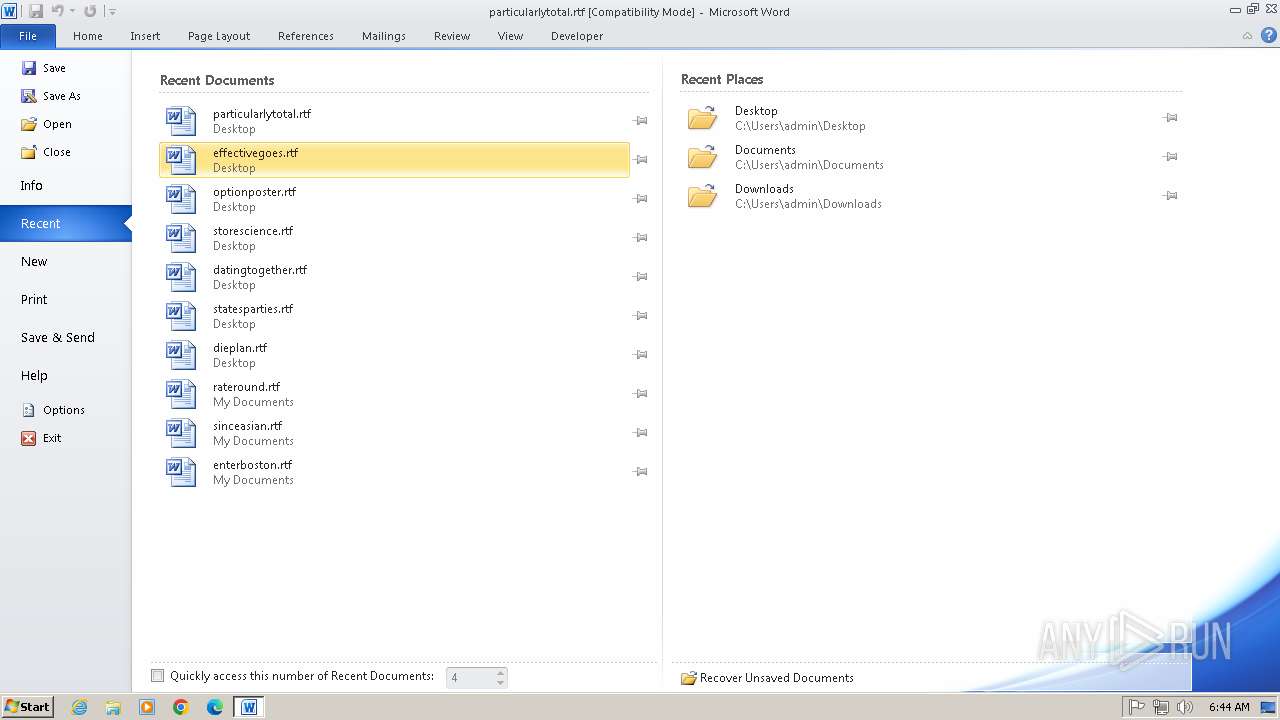Screen dimensions: 1280x720
Task: Click the Word Help question mark icon
Action: 1268,35
